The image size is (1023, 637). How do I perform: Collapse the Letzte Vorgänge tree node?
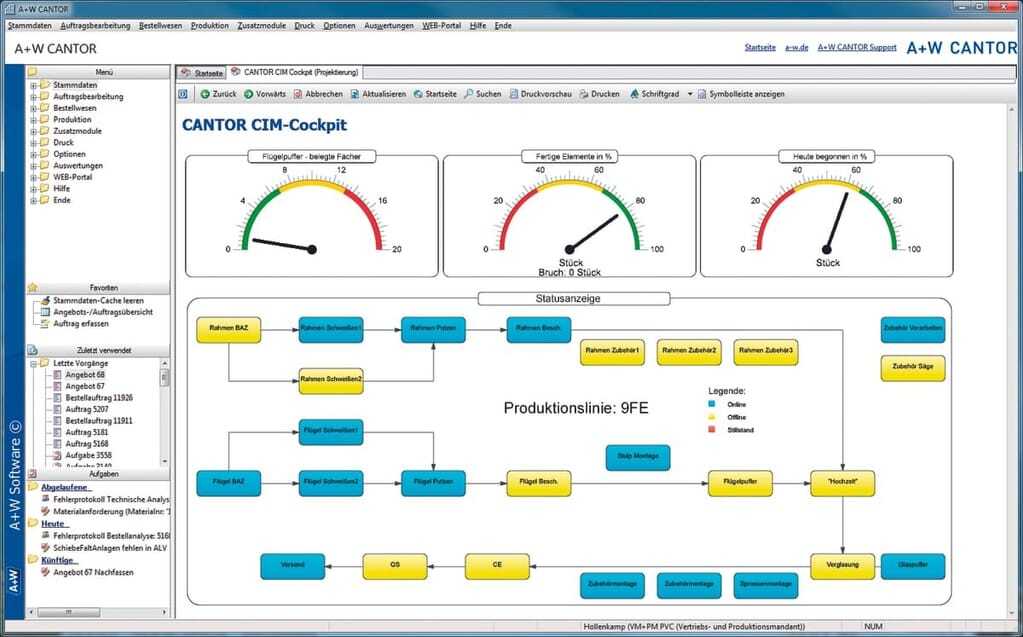[33, 363]
